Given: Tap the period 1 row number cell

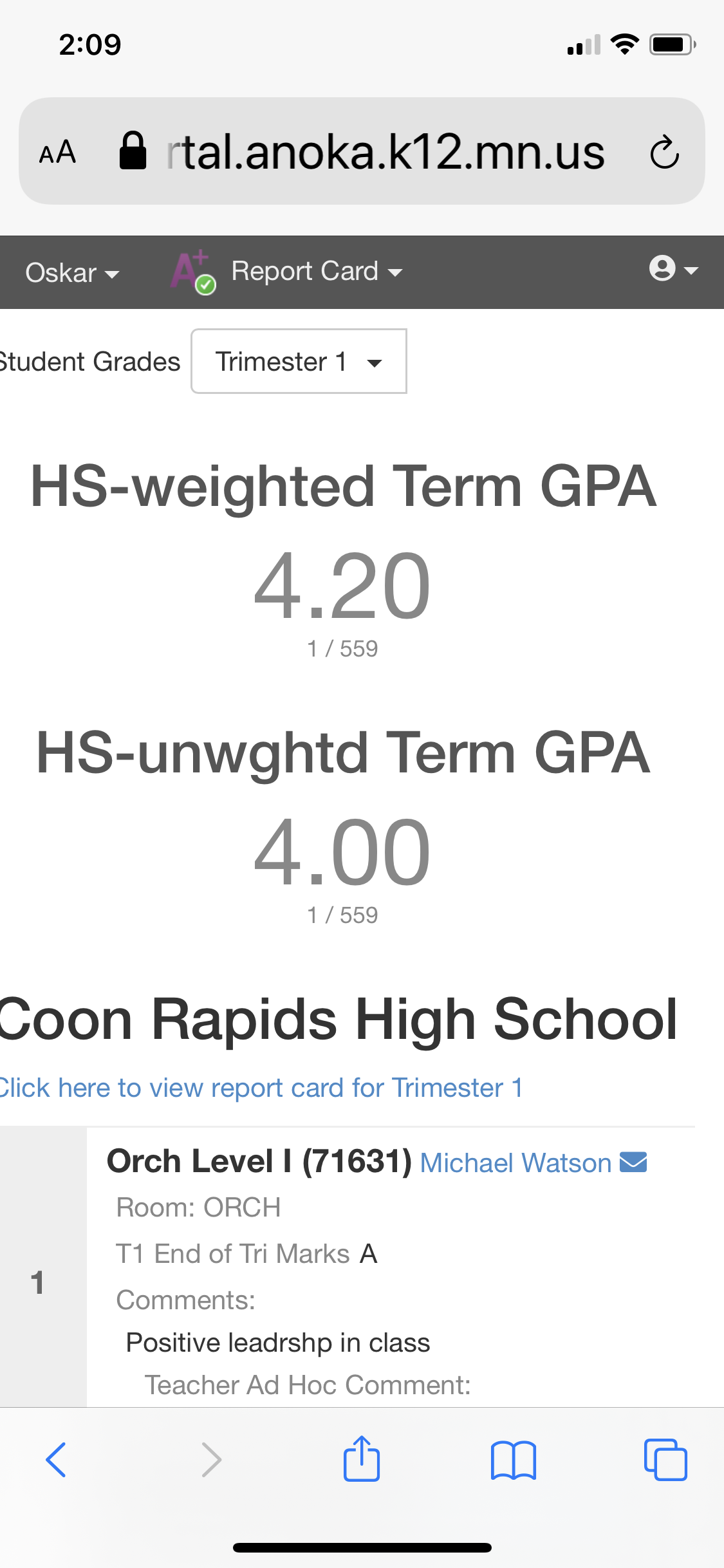Looking at the screenshot, I should [x=39, y=1282].
